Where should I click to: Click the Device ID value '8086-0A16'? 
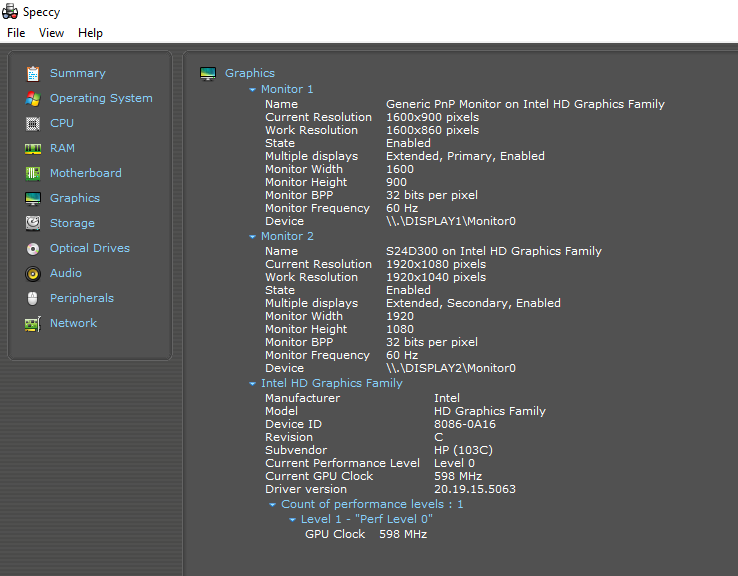point(465,424)
